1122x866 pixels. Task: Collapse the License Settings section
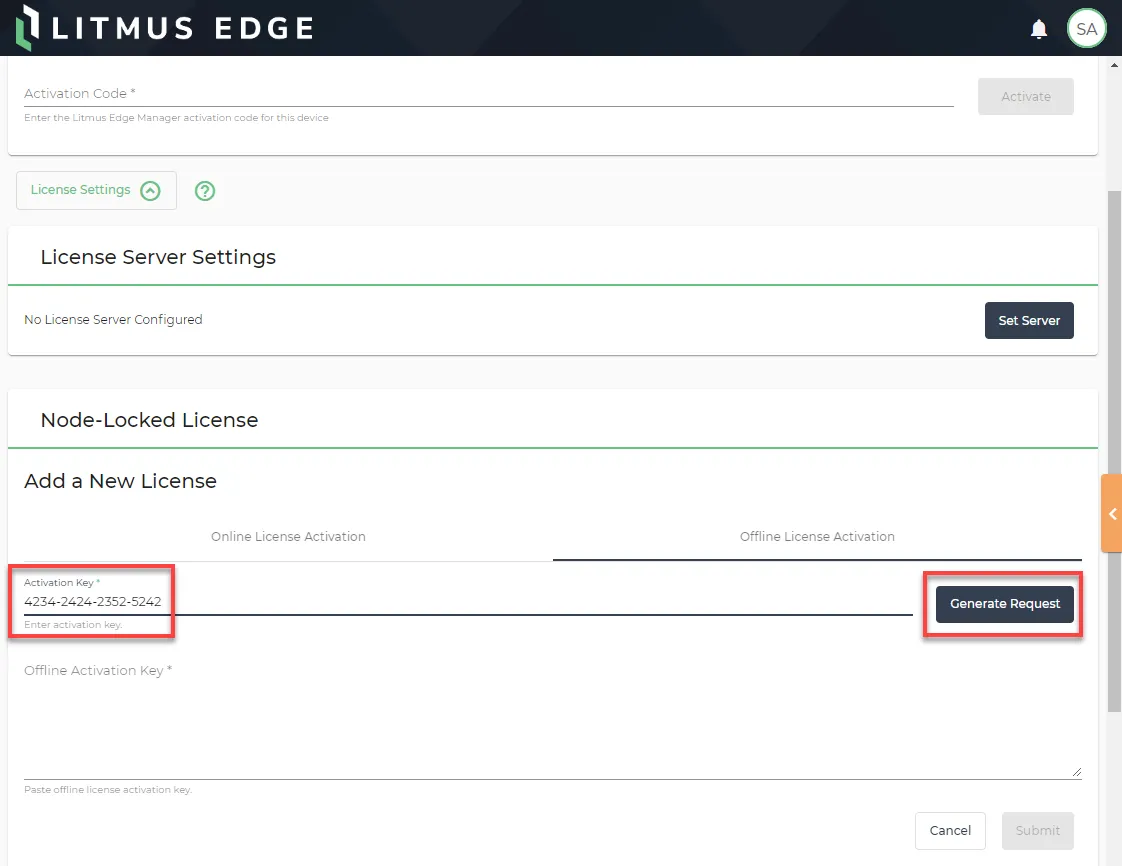coord(96,190)
